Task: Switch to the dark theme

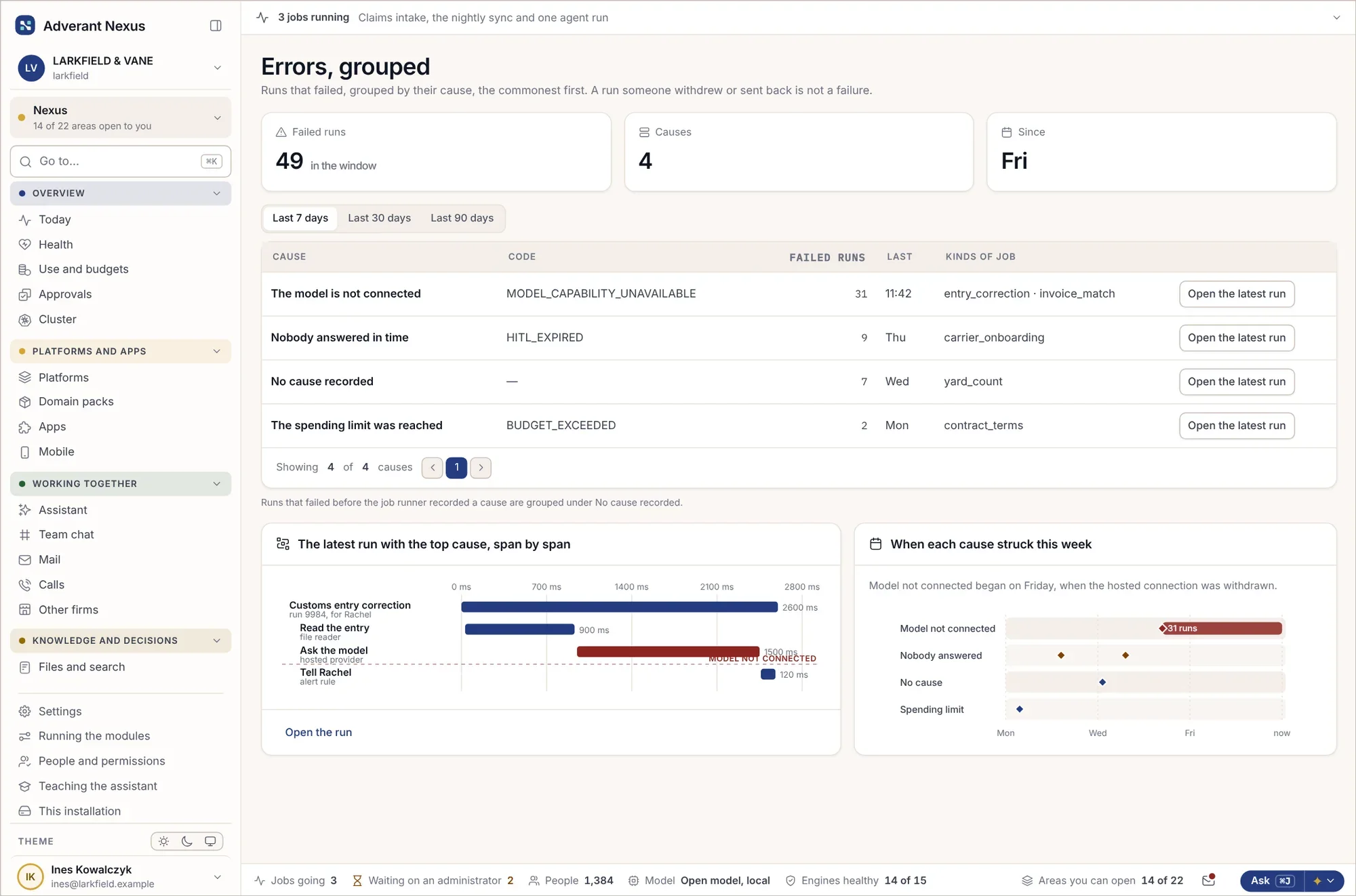Action: [187, 842]
